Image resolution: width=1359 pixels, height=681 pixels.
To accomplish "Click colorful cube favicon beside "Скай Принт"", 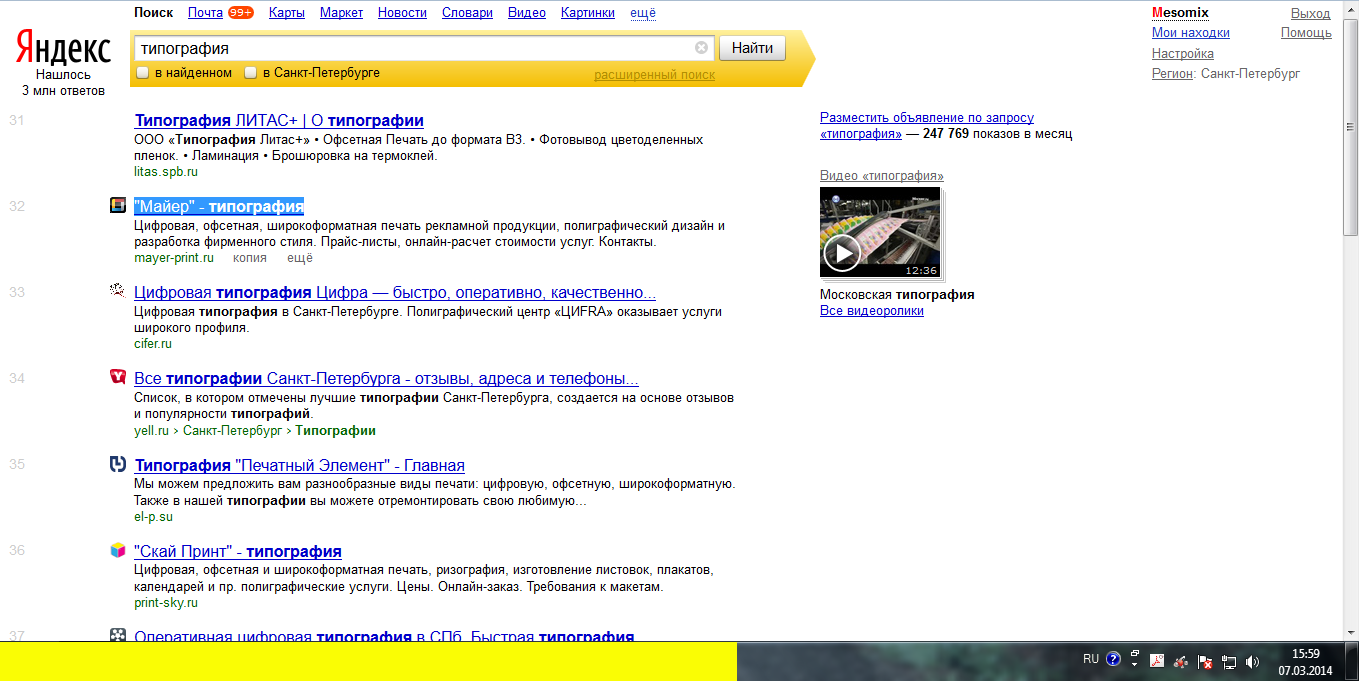I will pos(118,550).
